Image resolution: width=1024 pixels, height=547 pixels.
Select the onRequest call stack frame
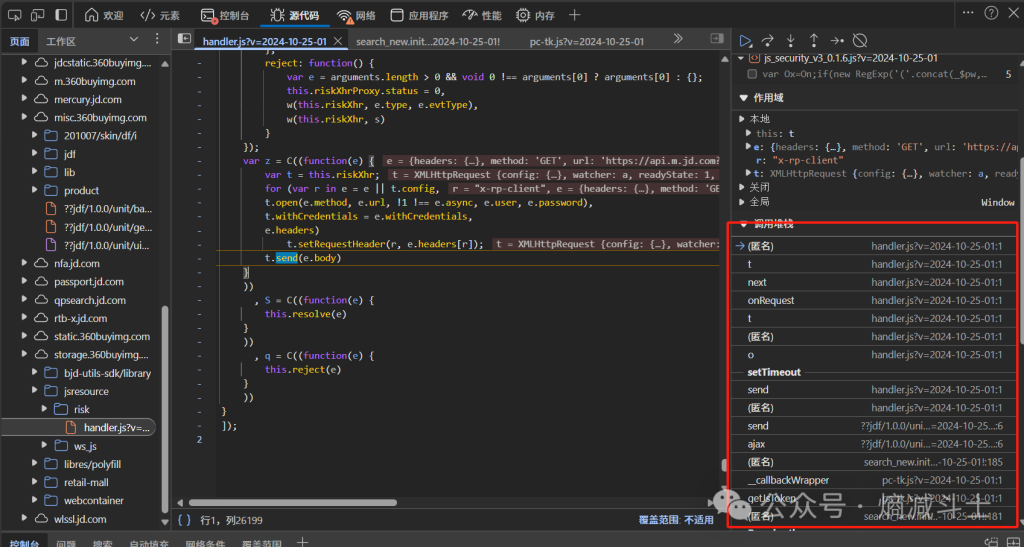coord(770,300)
